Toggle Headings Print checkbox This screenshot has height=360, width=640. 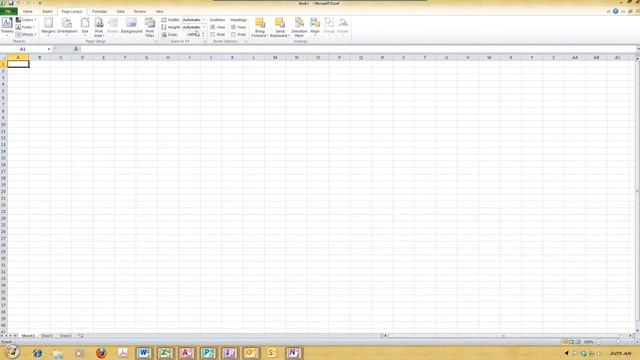233,34
